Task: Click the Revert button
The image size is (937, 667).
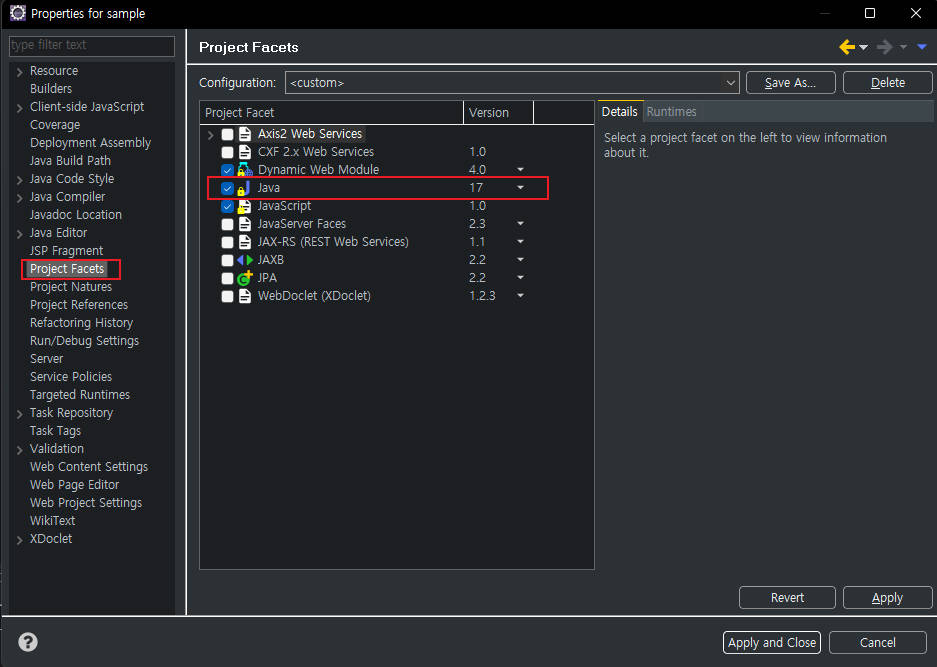Action: [787, 598]
